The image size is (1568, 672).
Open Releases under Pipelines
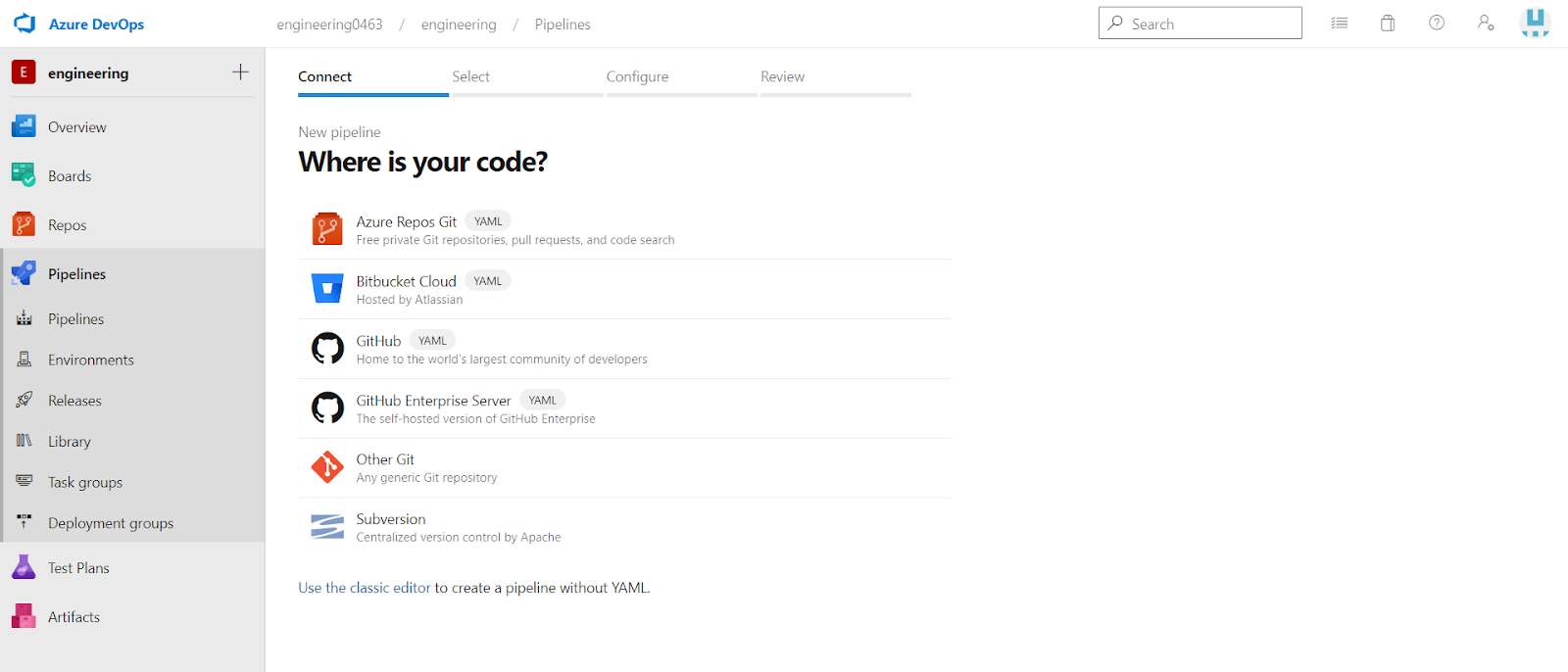pyautogui.click(x=132, y=400)
